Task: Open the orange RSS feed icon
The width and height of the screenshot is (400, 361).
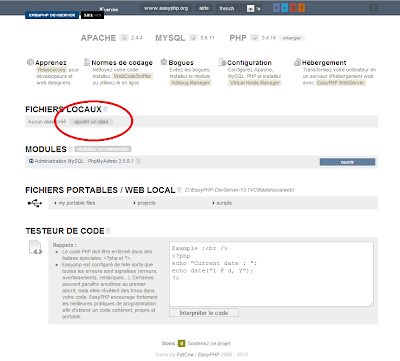Action: pos(301,8)
